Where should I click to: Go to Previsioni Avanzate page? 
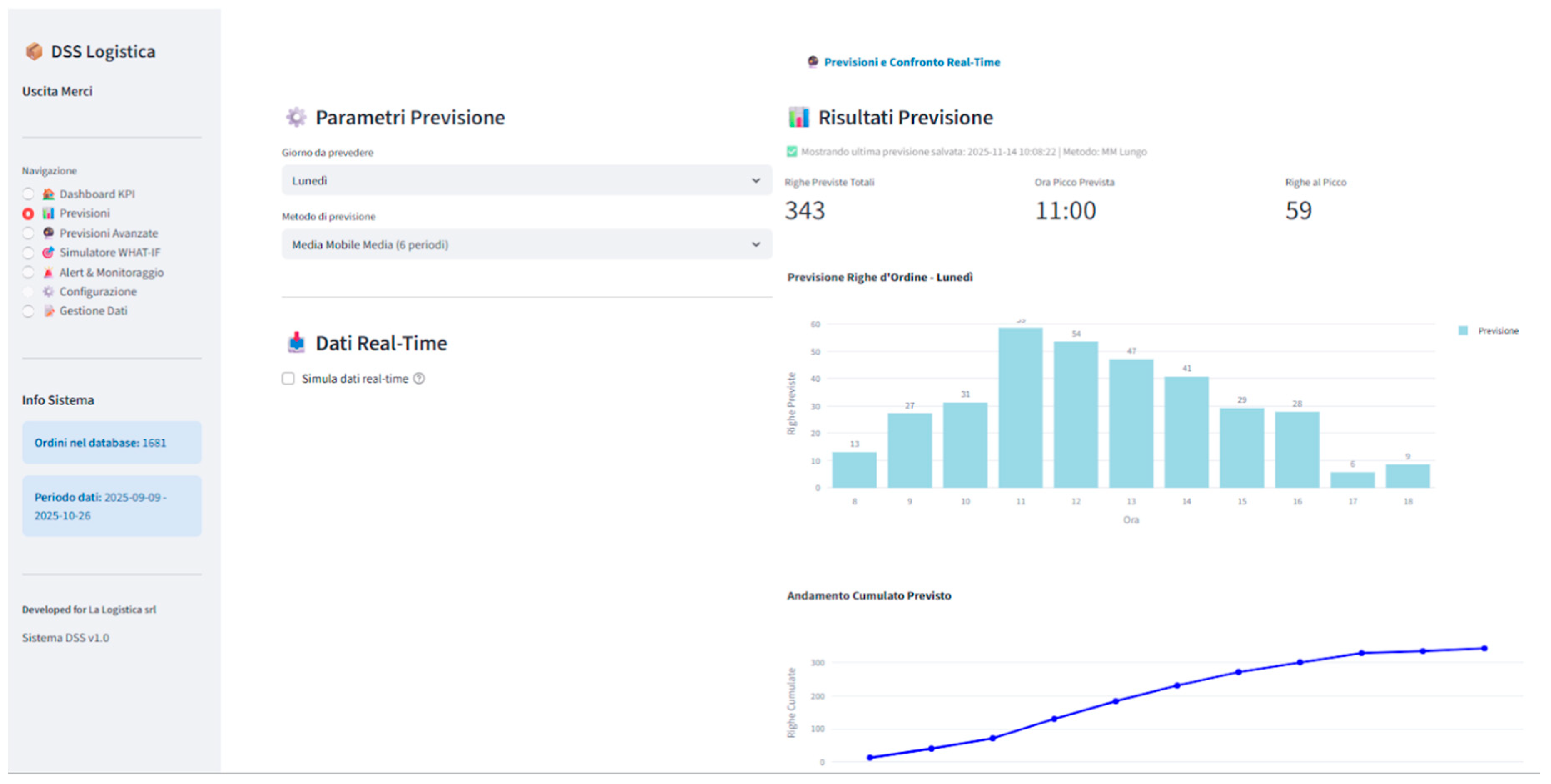tap(108, 233)
